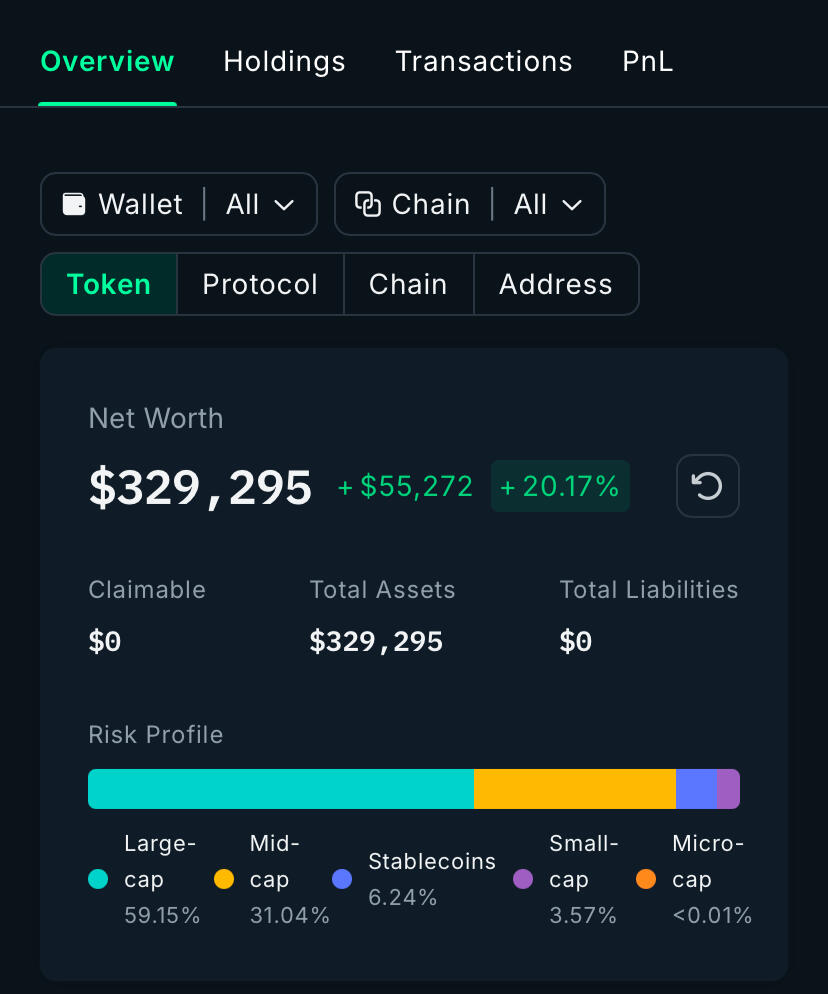Click the Small-cap purple legend dot
This screenshot has width=828, height=994.
click(x=523, y=879)
